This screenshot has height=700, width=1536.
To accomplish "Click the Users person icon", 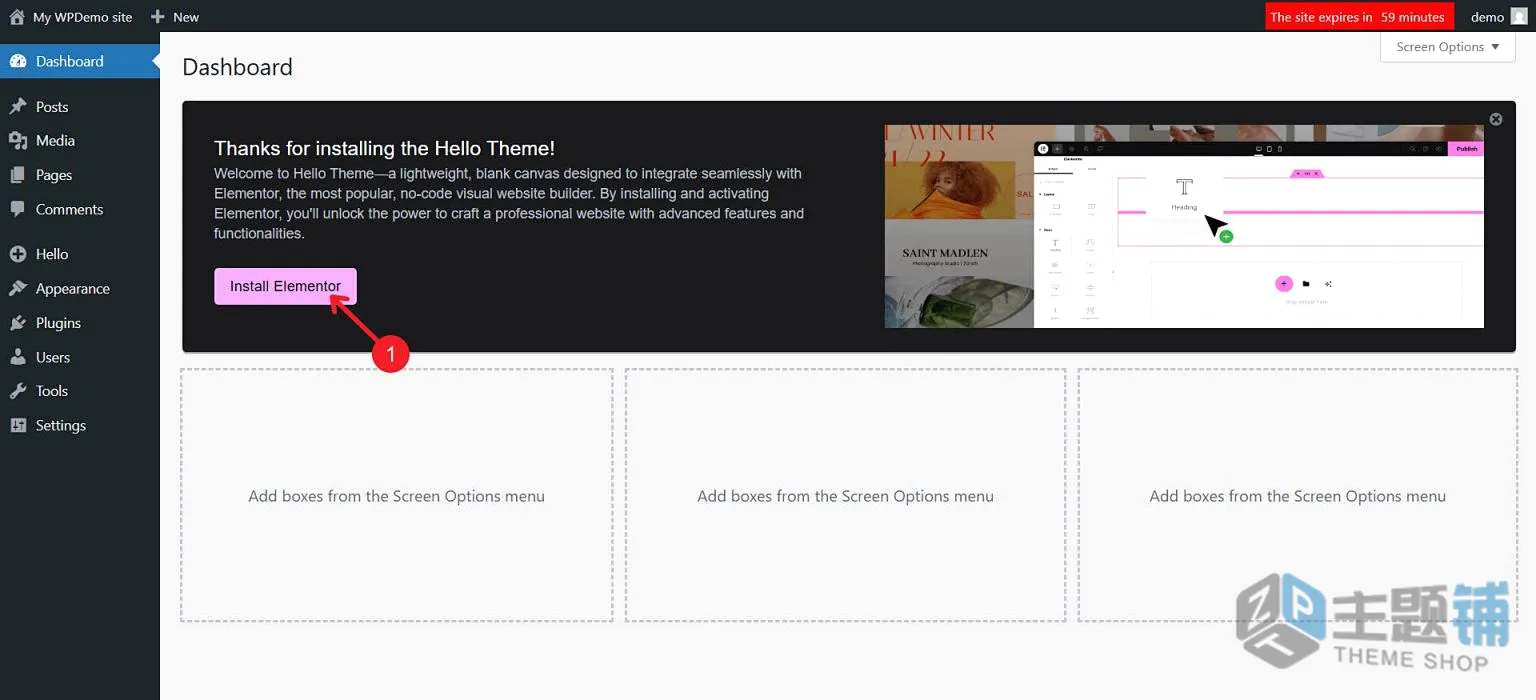I will point(18,357).
